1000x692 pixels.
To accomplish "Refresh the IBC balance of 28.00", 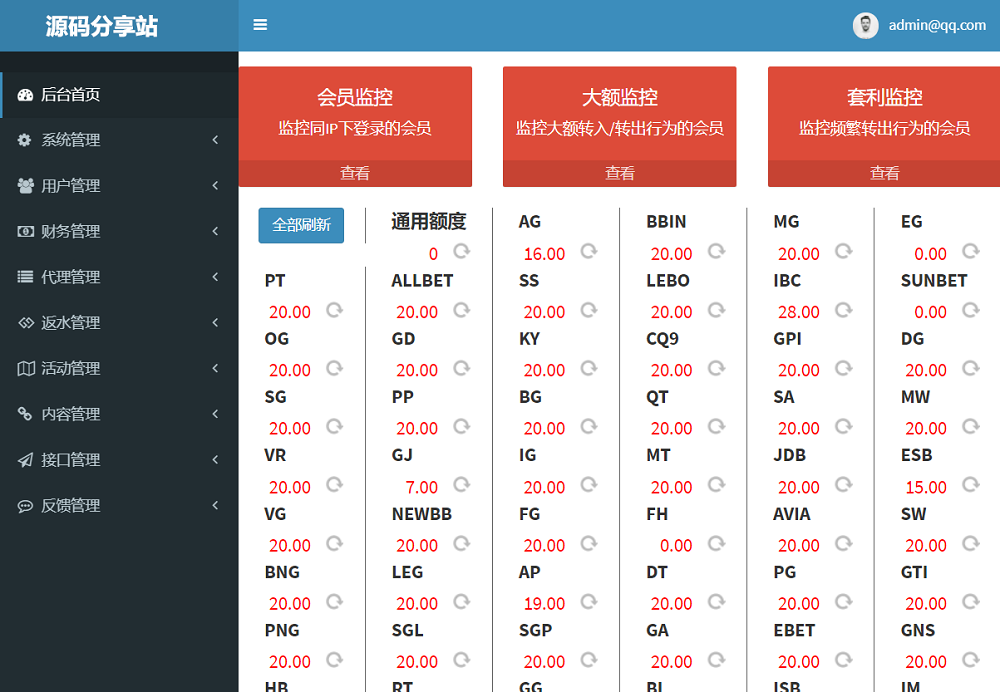I will click(843, 310).
